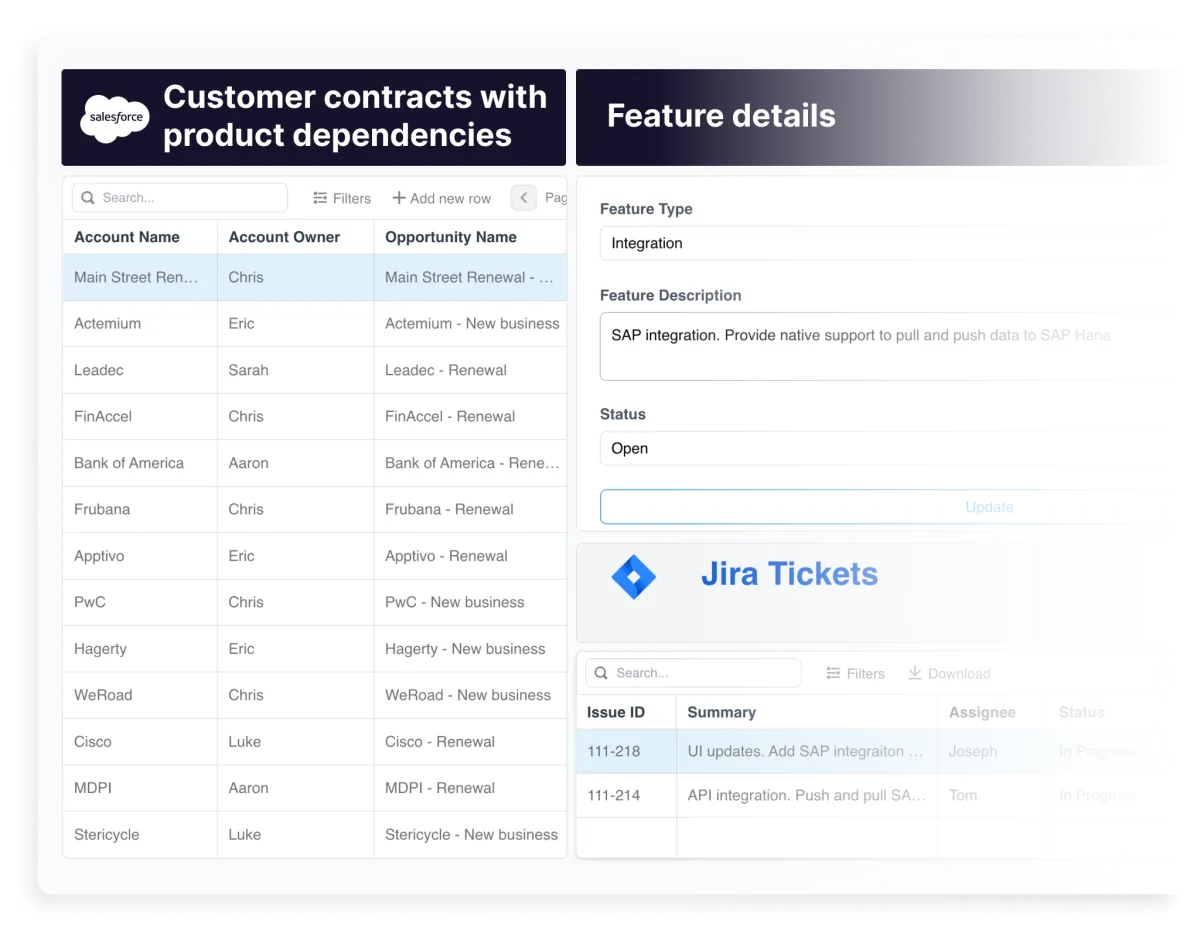Viewport: 1200px width, 933px height.
Task: Click the search magnifier icon in contracts table
Action: pyautogui.click(x=88, y=198)
